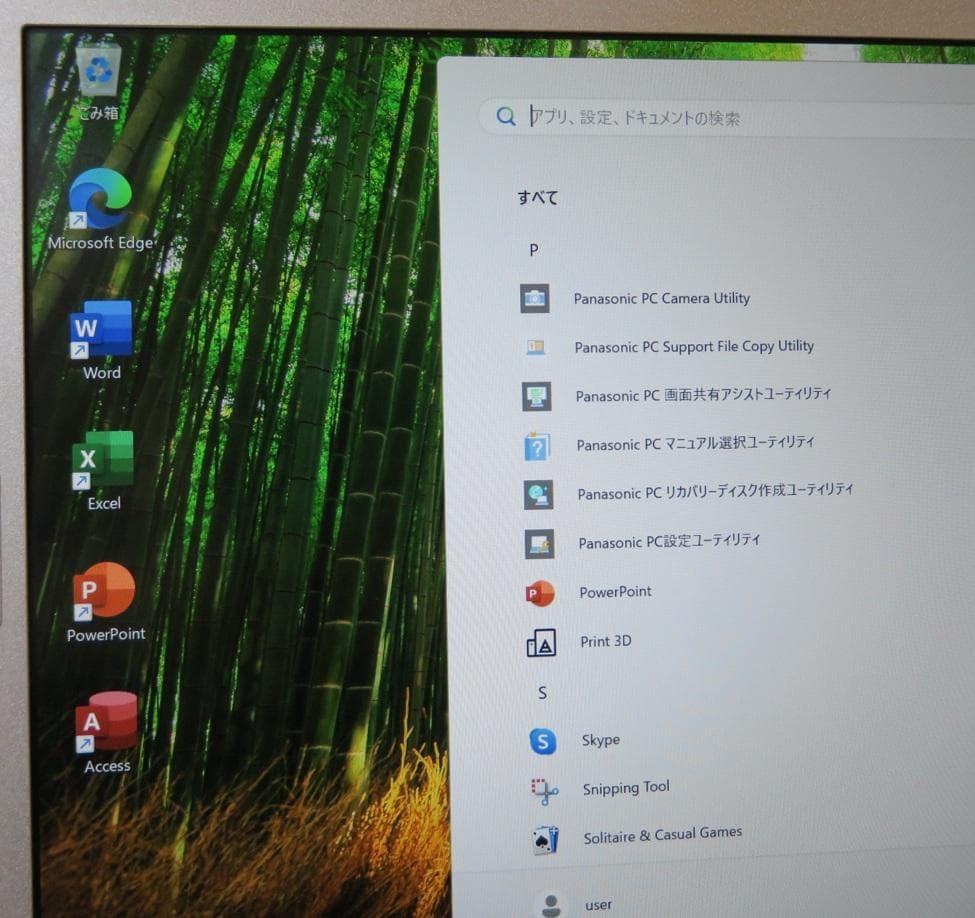Launch Solitaire & Casual Games entry
The image size is (975, 918).
coord(663,835)
